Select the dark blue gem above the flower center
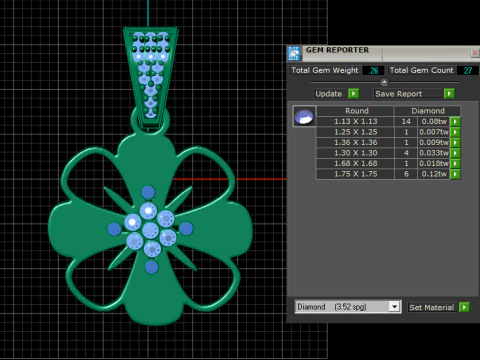Screen dimensions: 480x360 (148, 192)
